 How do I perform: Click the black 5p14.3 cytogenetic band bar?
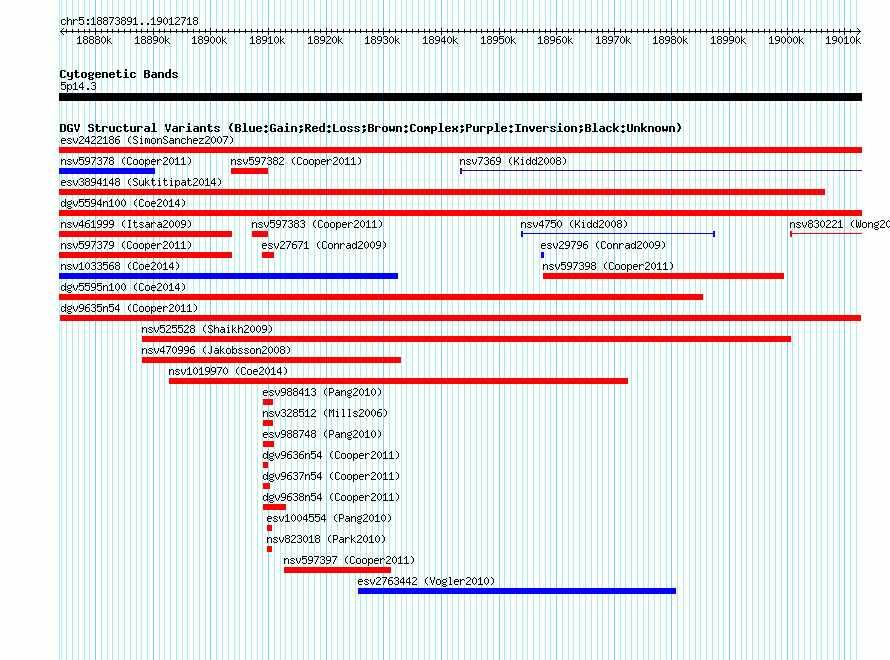coord(460,97)
